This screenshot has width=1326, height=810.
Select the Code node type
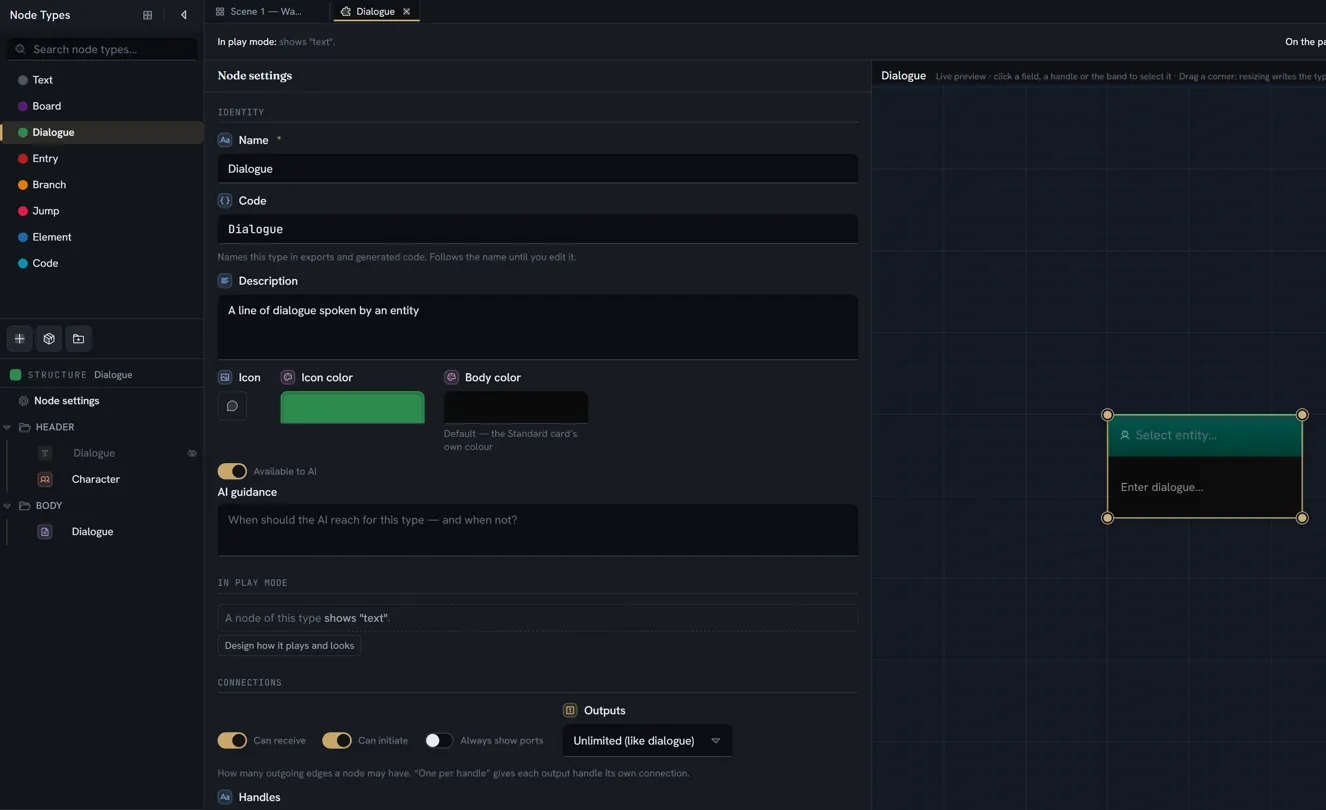pyautogui.click(x=102, y=263)
